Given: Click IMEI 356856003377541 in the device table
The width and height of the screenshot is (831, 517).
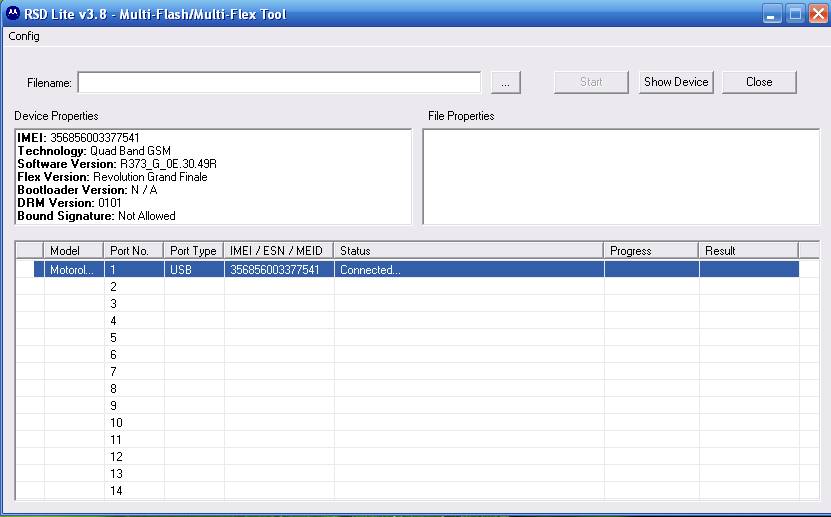Looking at the screenshot, I should (x=279, y=270).
